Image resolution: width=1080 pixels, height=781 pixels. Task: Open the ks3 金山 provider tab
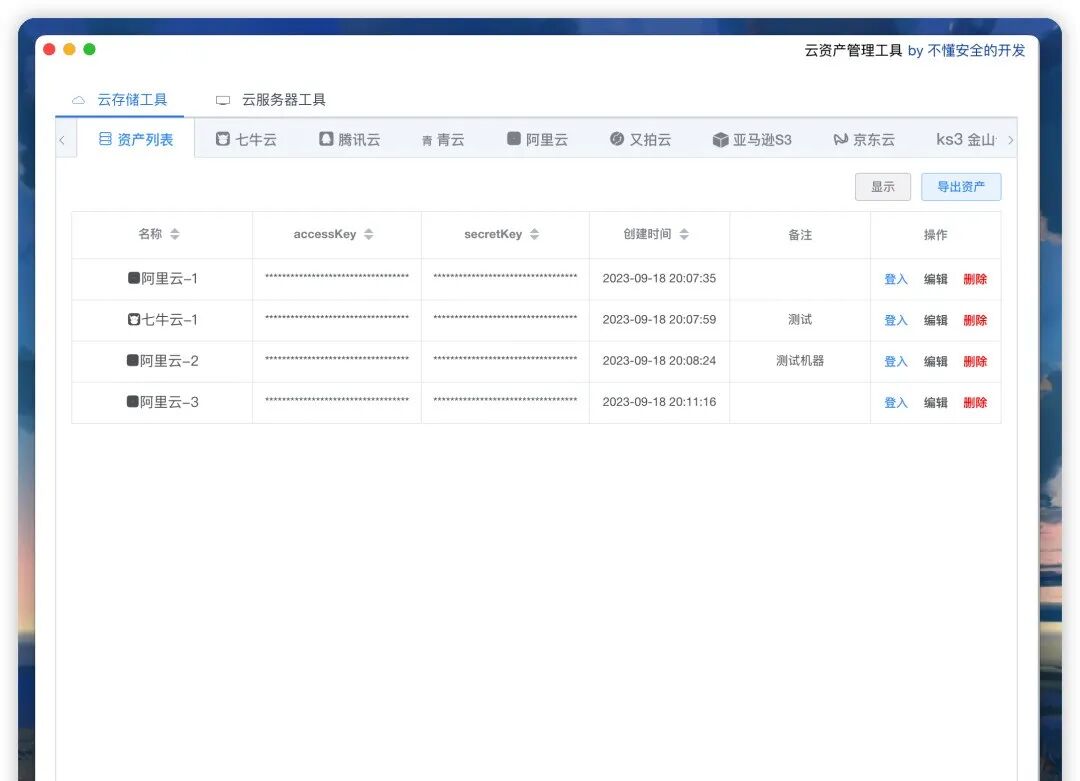[966, 139]
